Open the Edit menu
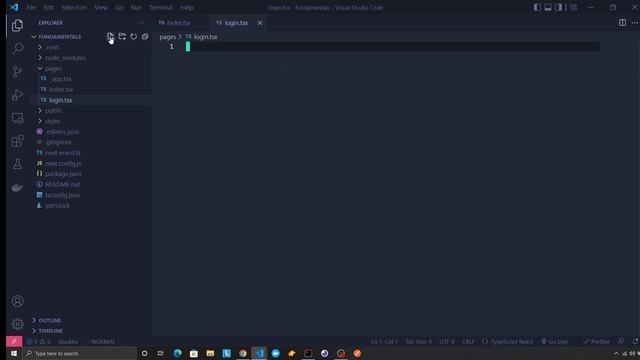Screen dimensions: 640x360 (x=49, y=7)
